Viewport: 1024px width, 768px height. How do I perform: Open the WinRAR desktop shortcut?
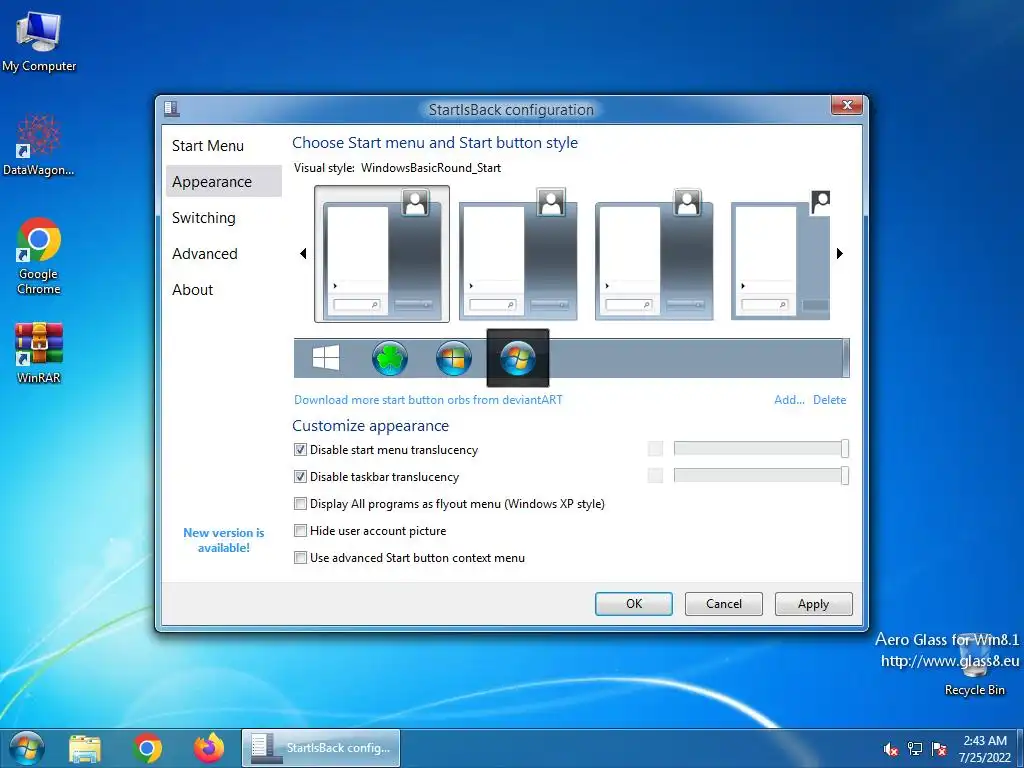(x=39, y=352)
